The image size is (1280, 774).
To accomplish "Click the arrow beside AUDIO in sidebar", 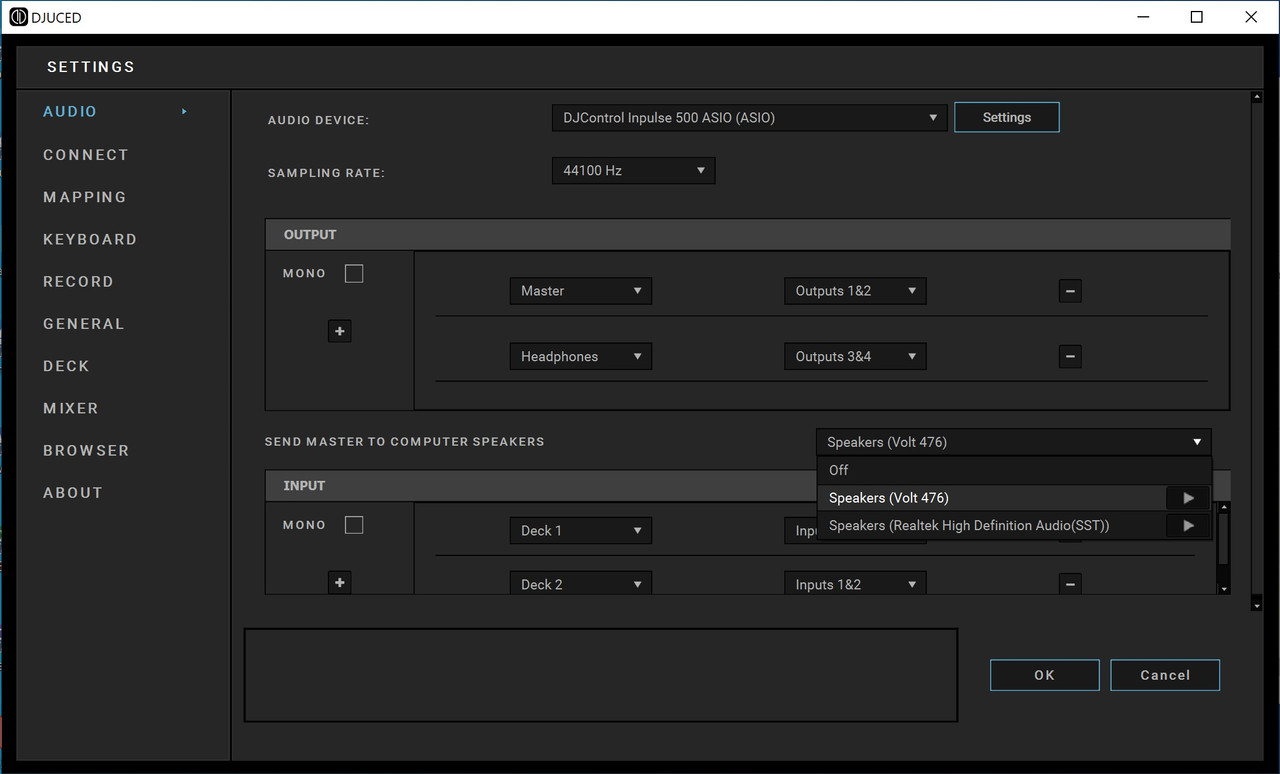I will point(184,112).
